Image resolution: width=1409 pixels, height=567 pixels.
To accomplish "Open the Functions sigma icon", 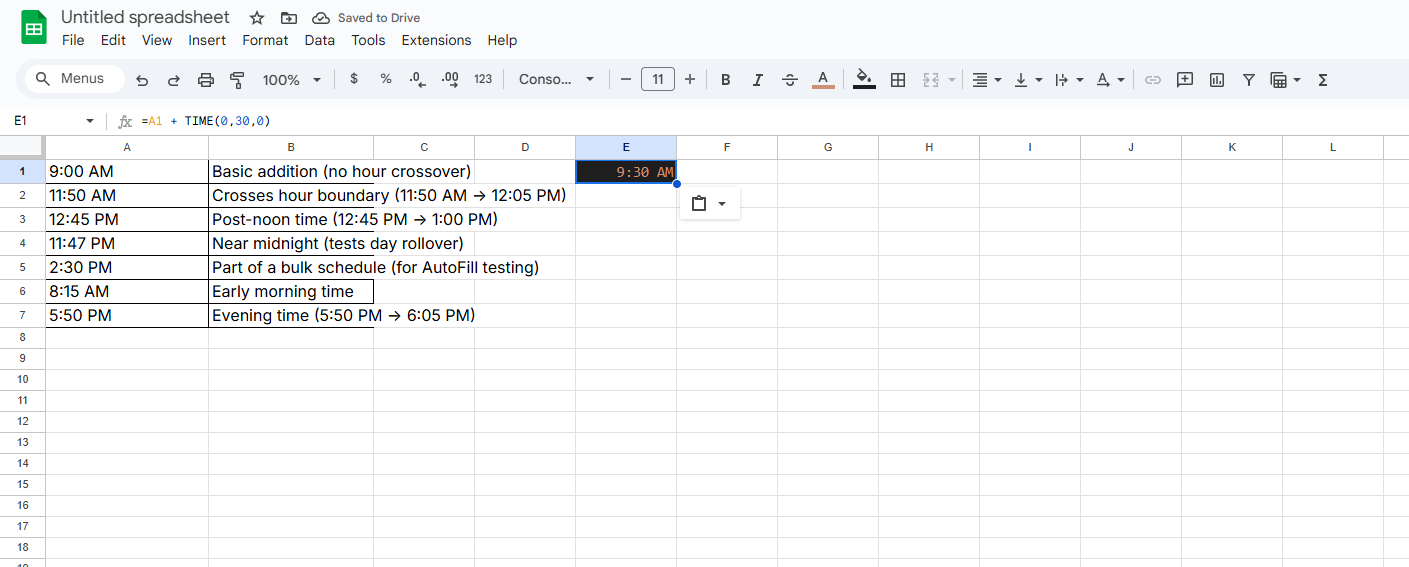I will 1323,80.
